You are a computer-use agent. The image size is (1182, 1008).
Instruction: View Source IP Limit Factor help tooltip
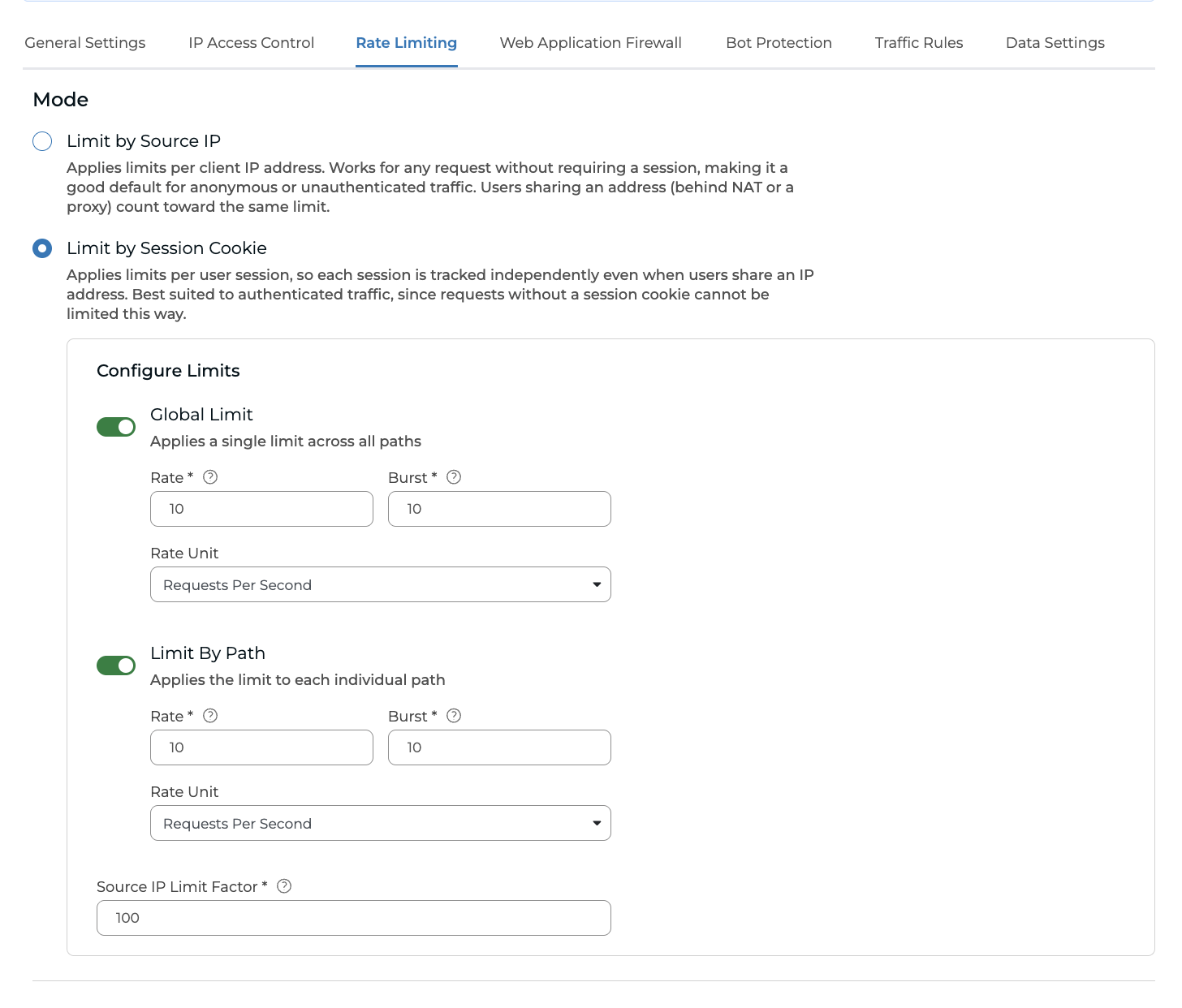click(284, 886)
